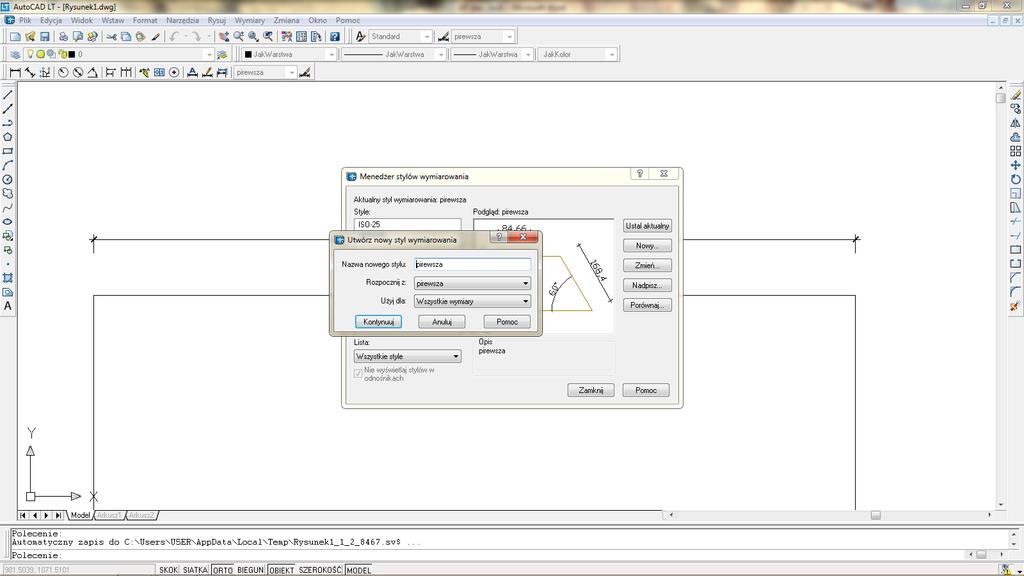1024x576 pixels.
Task: Toggle SKOK snap mode in status bar
Action: click(x=168, y=570)
